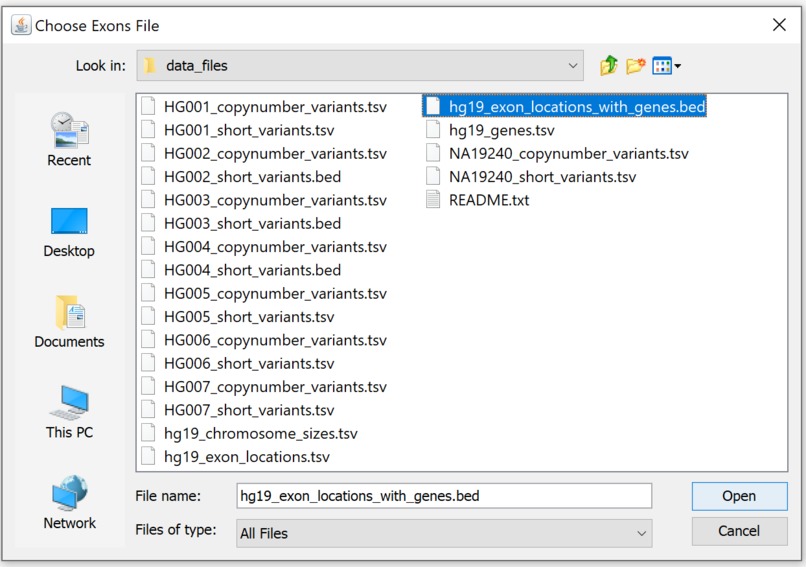Go to Desktop in sidebar
Image resolution: width=806 pixels, height=567 pixels.
69,232
